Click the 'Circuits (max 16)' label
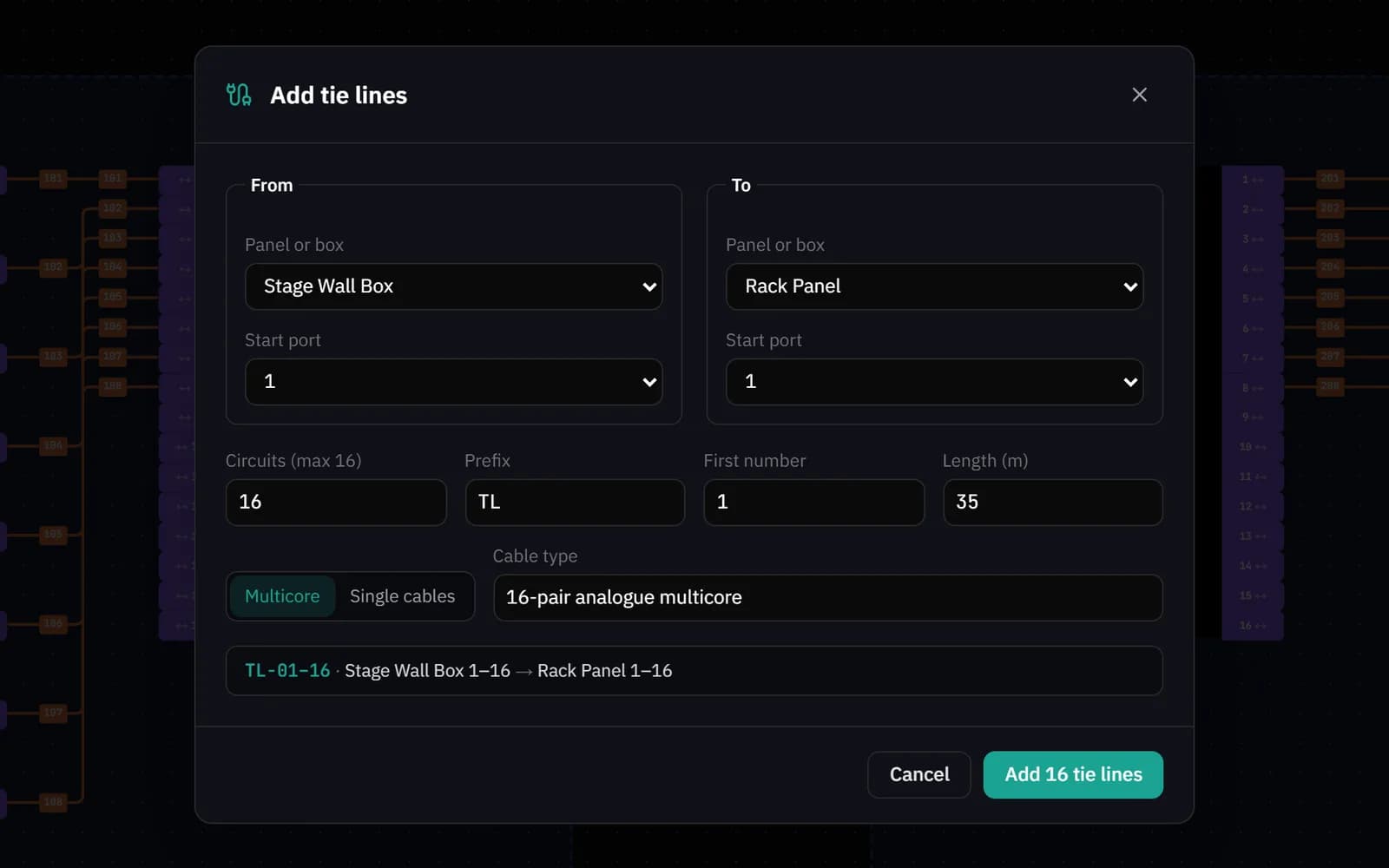This screenshot has width=1389, height=868. click(x=293, y=460)
